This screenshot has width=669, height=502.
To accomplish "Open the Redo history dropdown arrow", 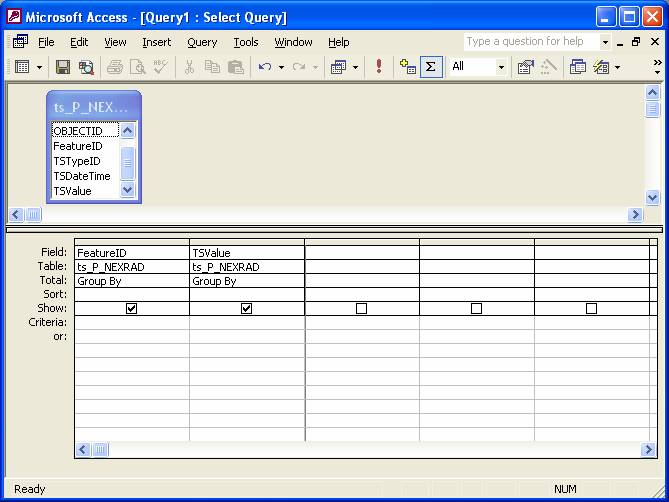I will click(x=315, y=67).
